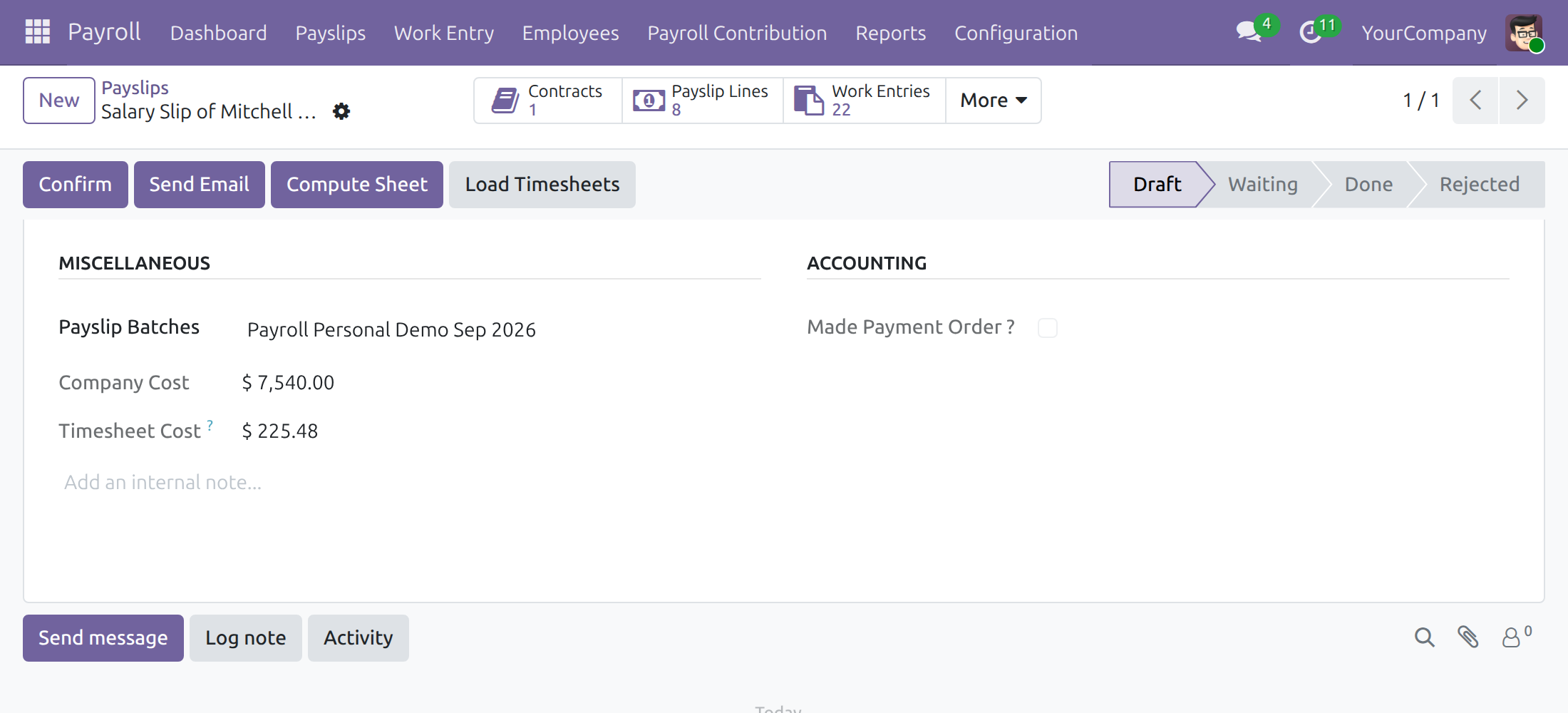Click the Payroll app title

pos(104,32)
